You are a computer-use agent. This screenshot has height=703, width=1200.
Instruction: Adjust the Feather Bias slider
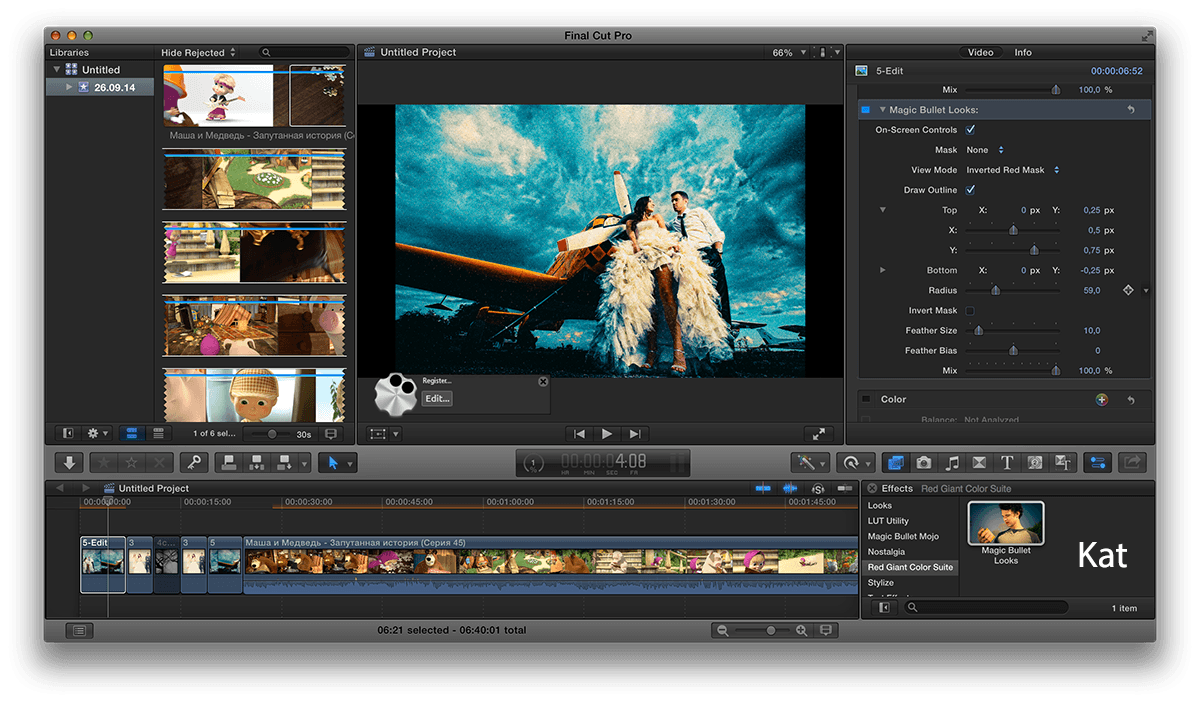(1013, 350)
